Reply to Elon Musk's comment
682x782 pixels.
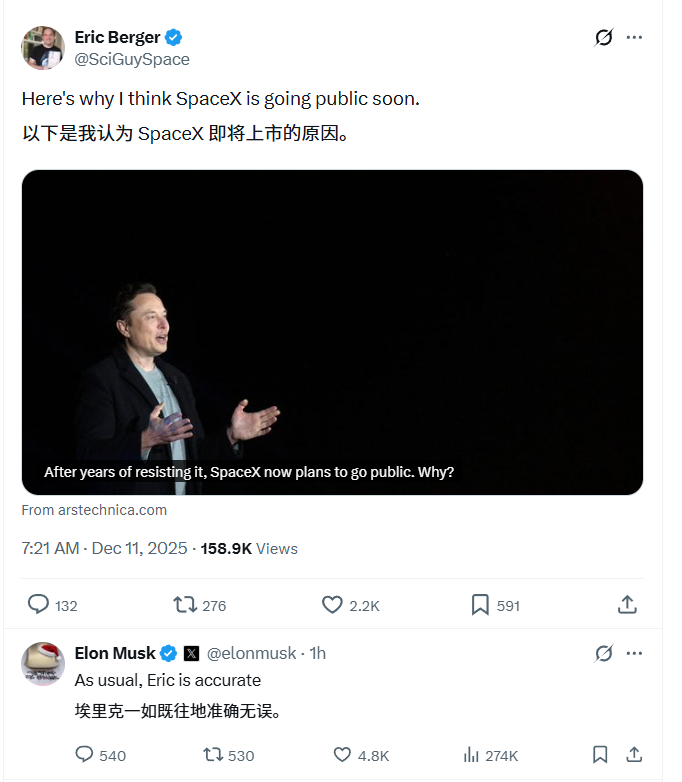coord(86,755)
